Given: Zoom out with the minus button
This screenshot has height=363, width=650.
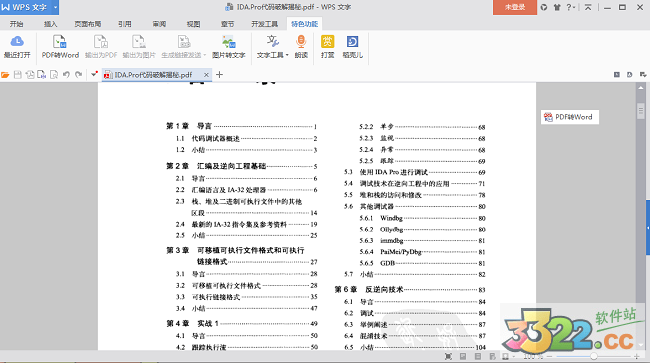Looking at the screenshot, I should point(550,356).
